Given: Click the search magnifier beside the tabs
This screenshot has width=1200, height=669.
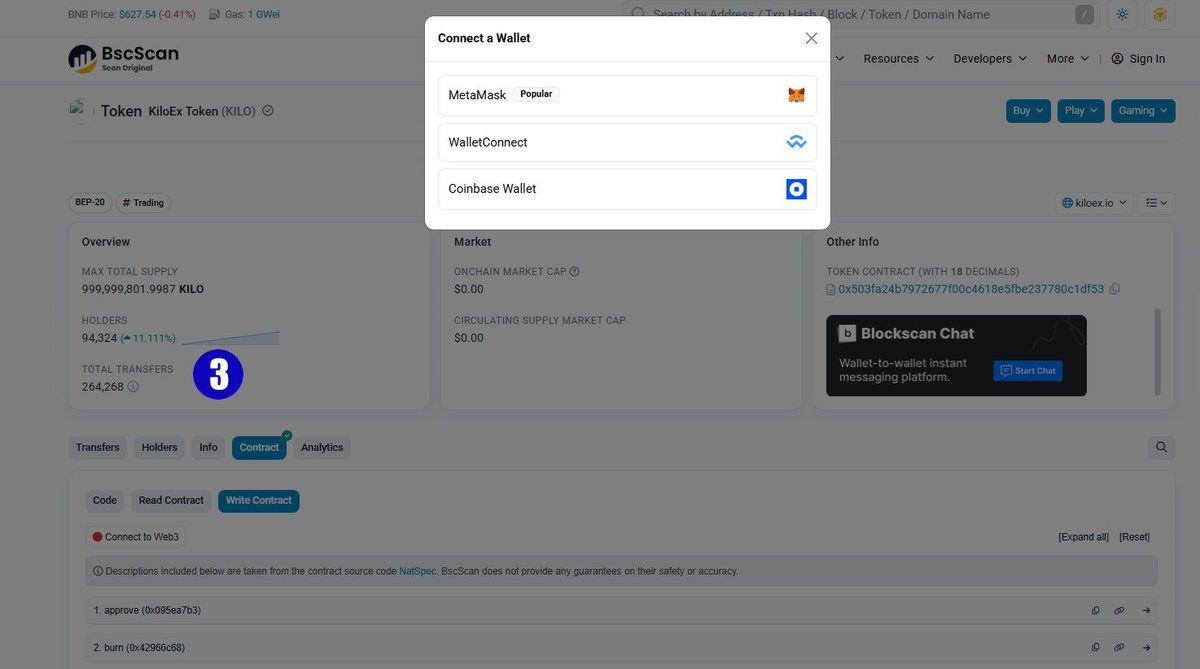Looking at the screenshot, I should pos(1161,447).
